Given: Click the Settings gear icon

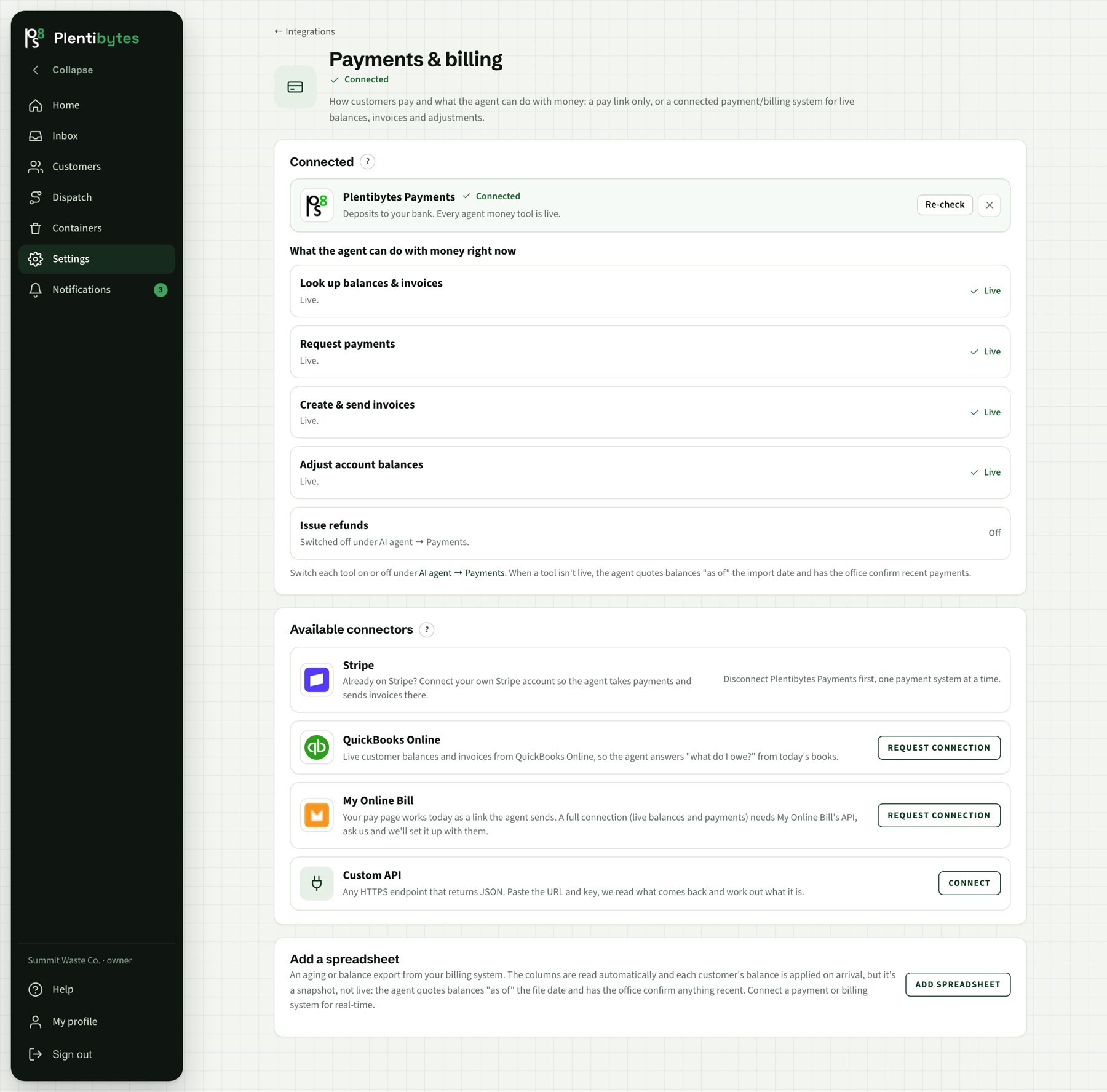Looking at the screenshot, I should coord(36,259).
